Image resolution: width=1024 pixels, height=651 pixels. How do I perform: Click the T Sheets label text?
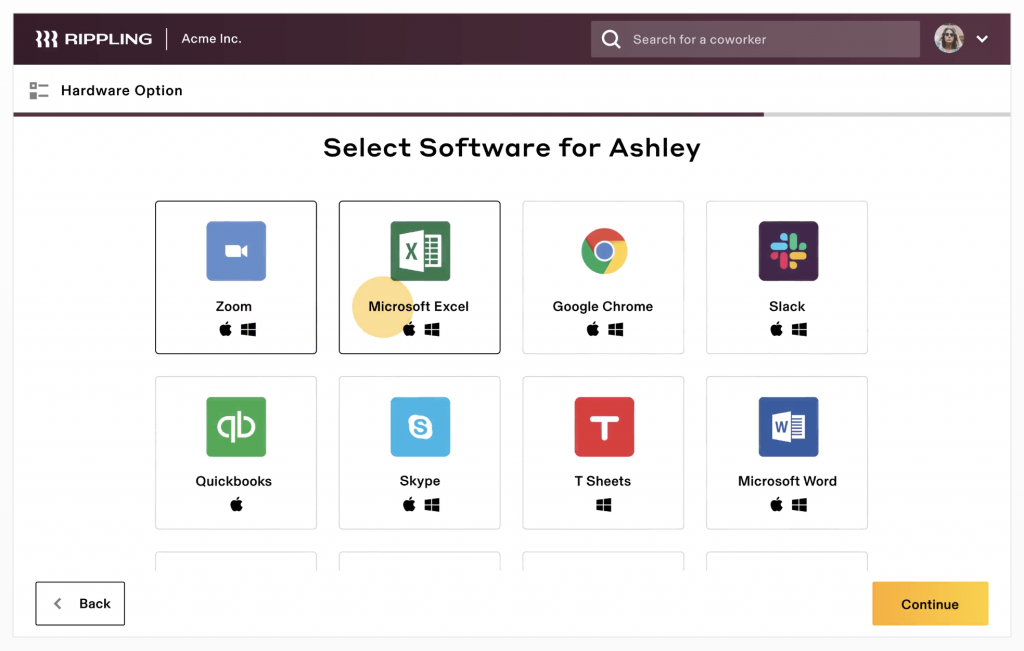click(603, 481)
